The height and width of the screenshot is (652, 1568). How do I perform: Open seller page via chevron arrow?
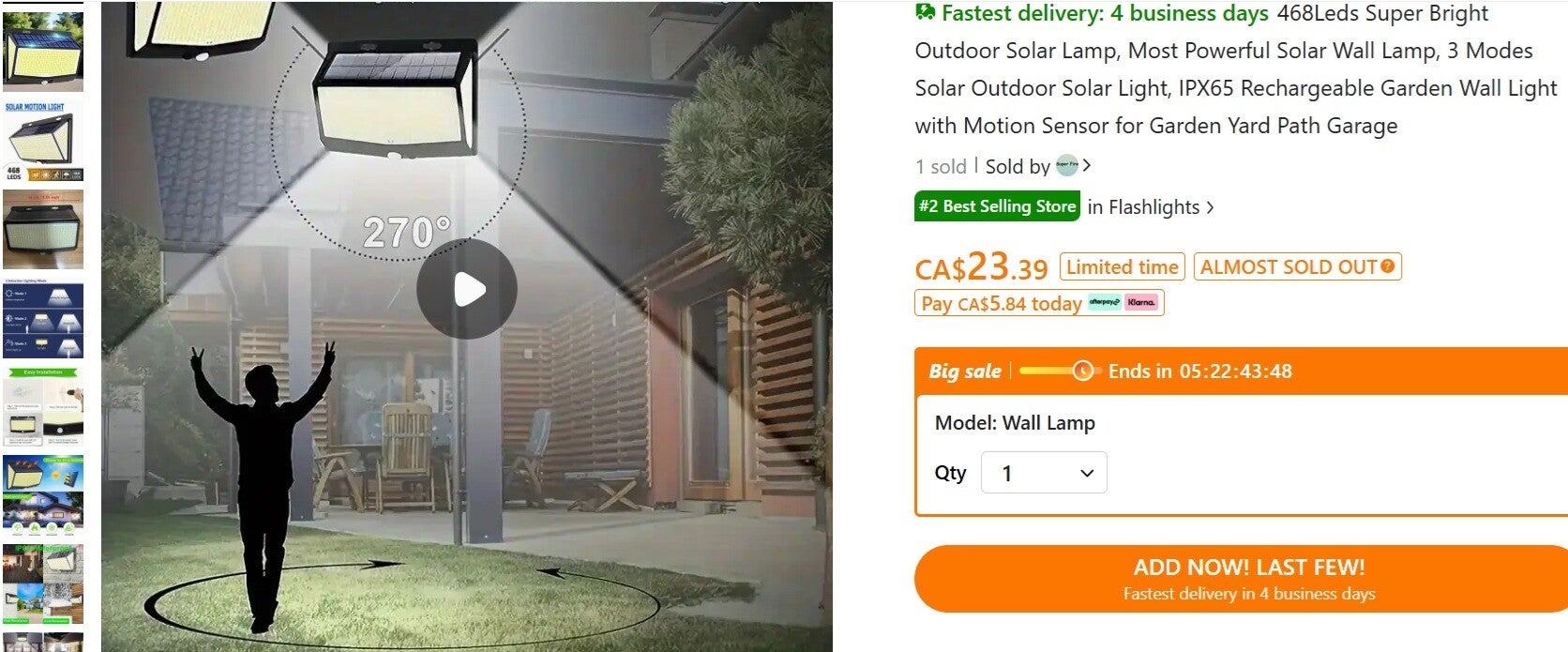1087,166
